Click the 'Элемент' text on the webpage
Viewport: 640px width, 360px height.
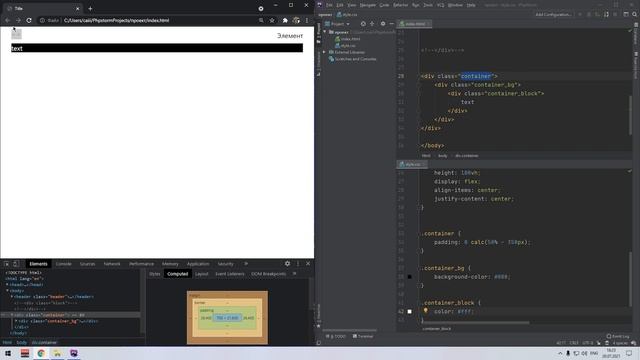[290, 36]
